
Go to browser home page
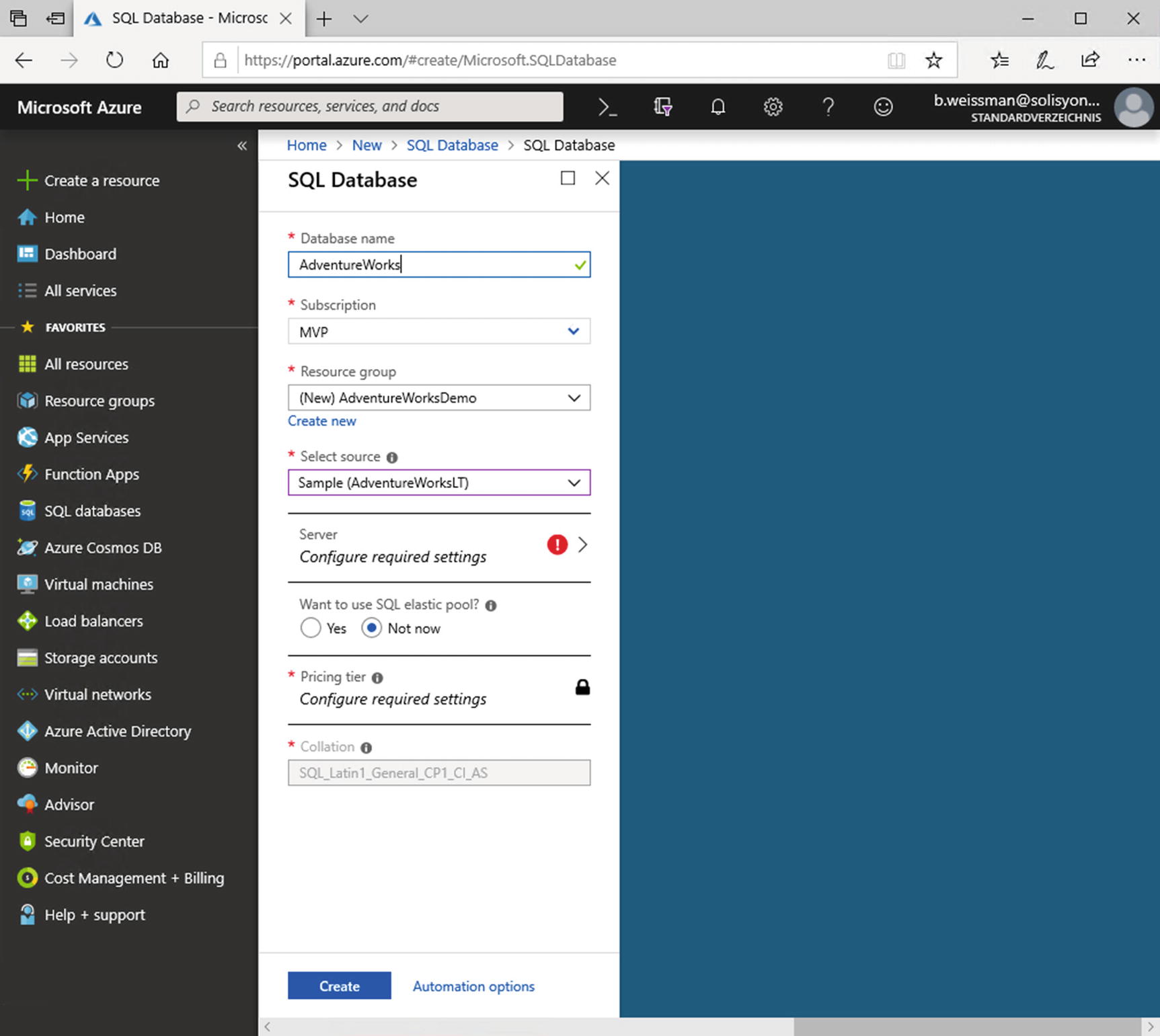(160, 61)
